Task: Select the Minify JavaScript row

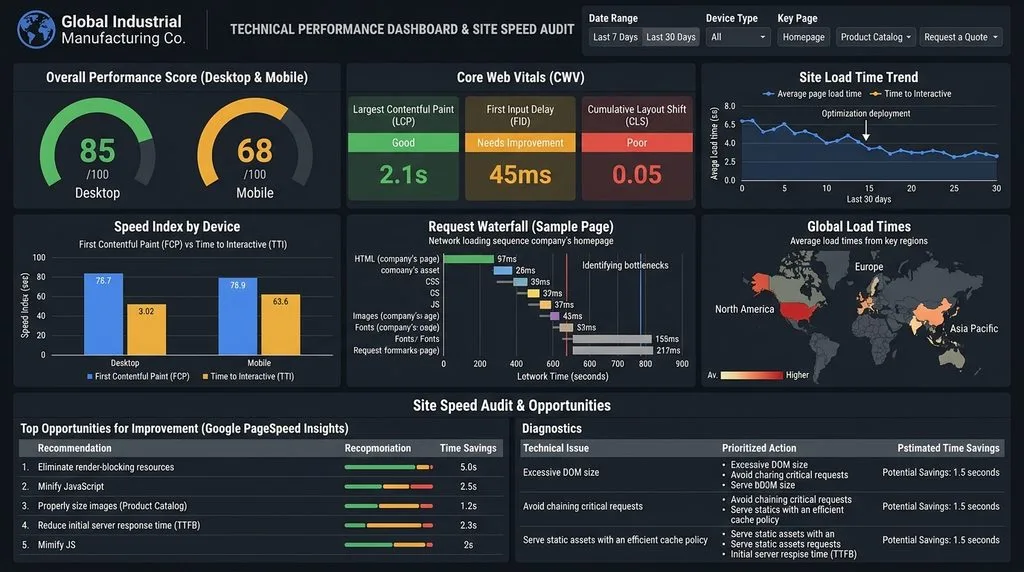Action: pyautogui.click(x=261, y=486)
